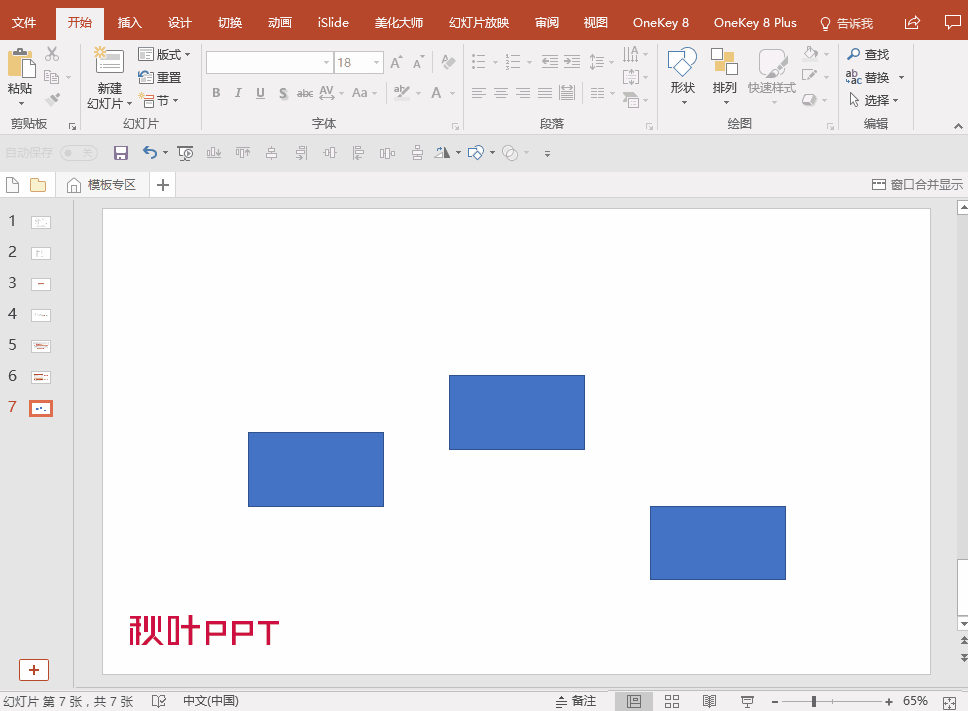Expand the Layout (版式) dropdown

coord(164,54)
